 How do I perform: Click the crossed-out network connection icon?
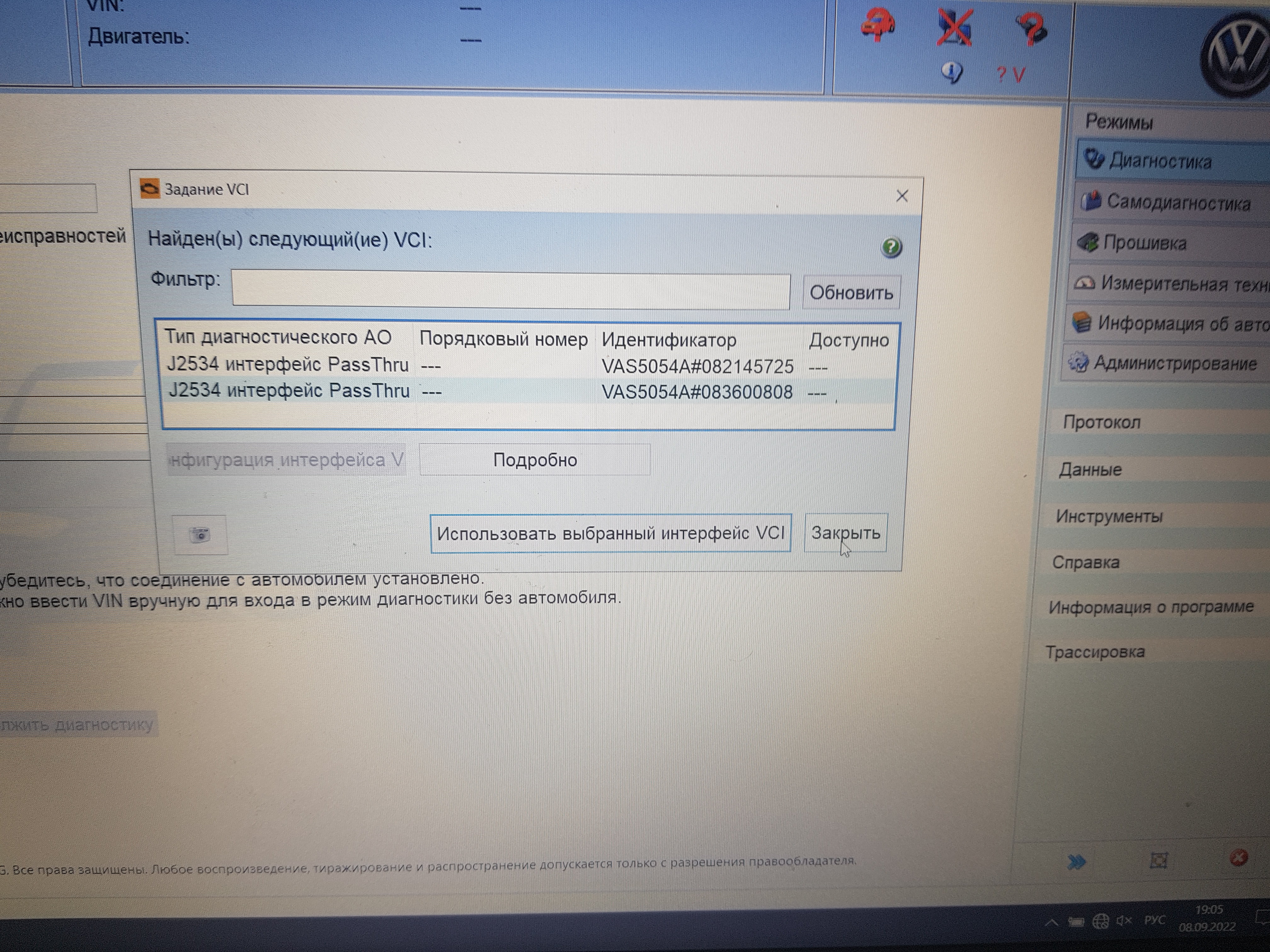(x=954, y=27)
